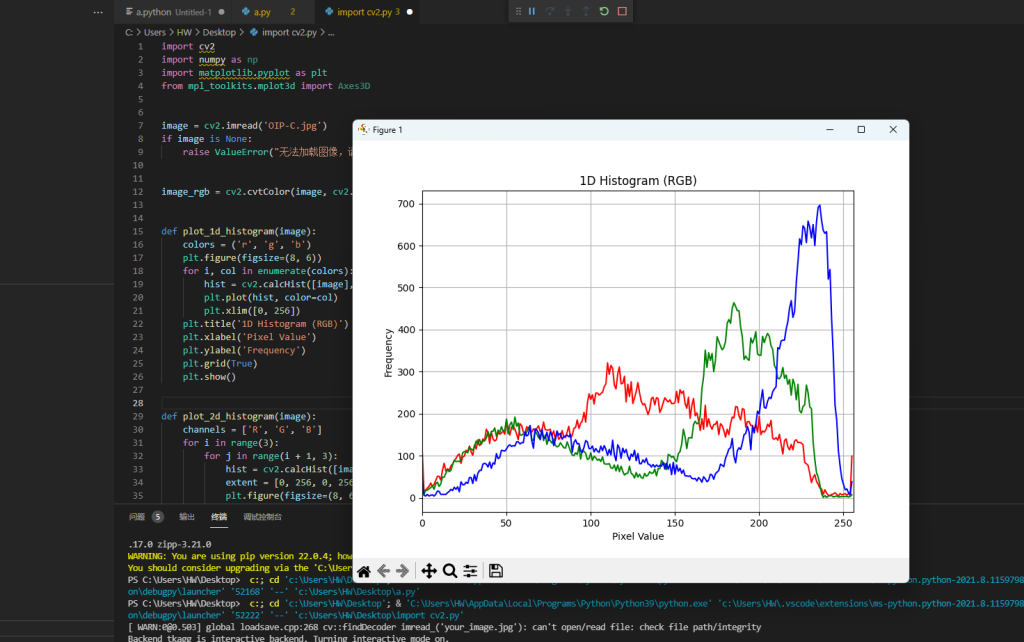Click 'cv2' in the line 1 import
The width and height of the screenshot is (1024, 642).
[206, 46]
